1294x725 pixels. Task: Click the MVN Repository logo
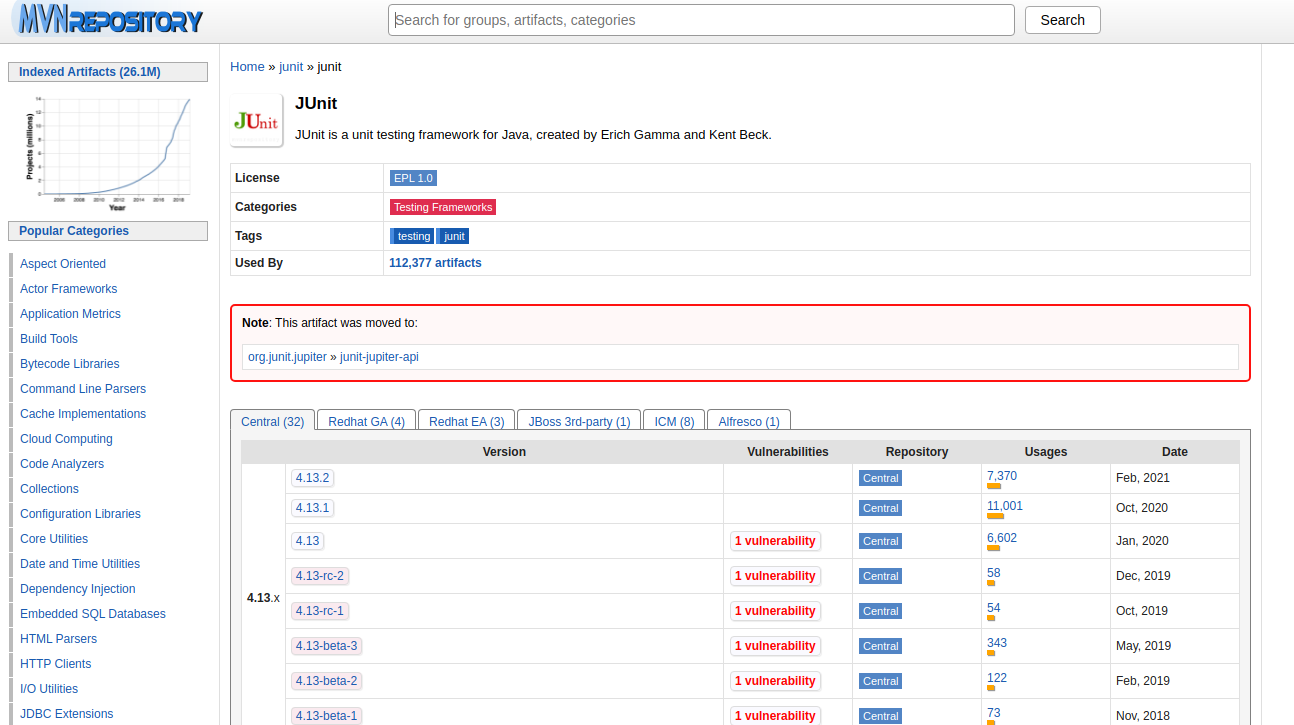(x=108, y=19)
